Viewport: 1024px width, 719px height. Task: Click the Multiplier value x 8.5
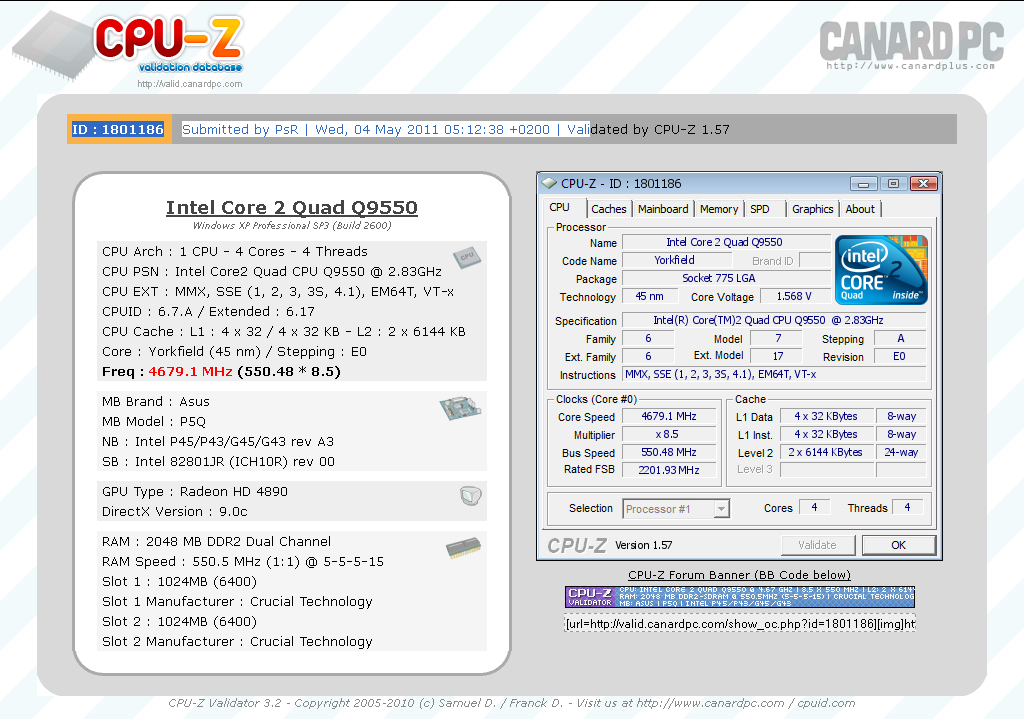[669, 434]
